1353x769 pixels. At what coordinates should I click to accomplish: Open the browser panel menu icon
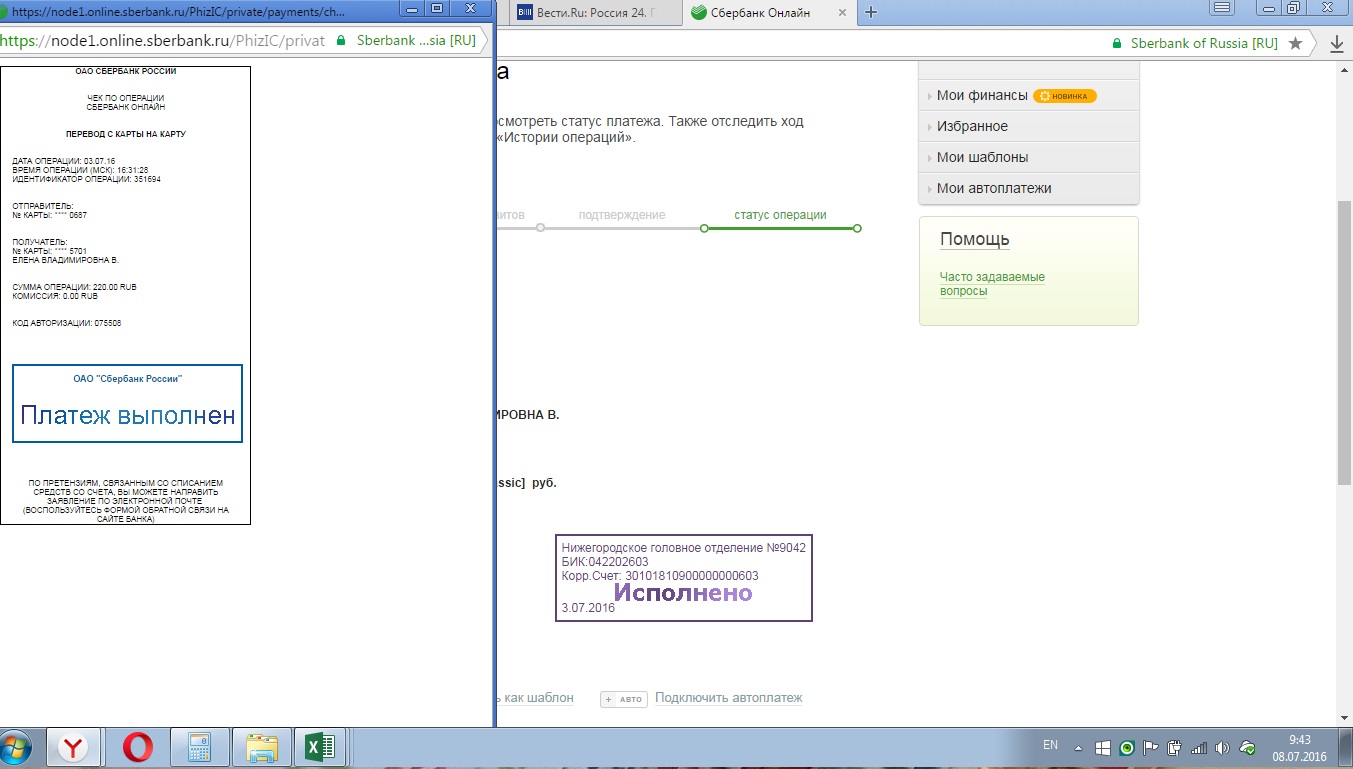pos(1220,8)
